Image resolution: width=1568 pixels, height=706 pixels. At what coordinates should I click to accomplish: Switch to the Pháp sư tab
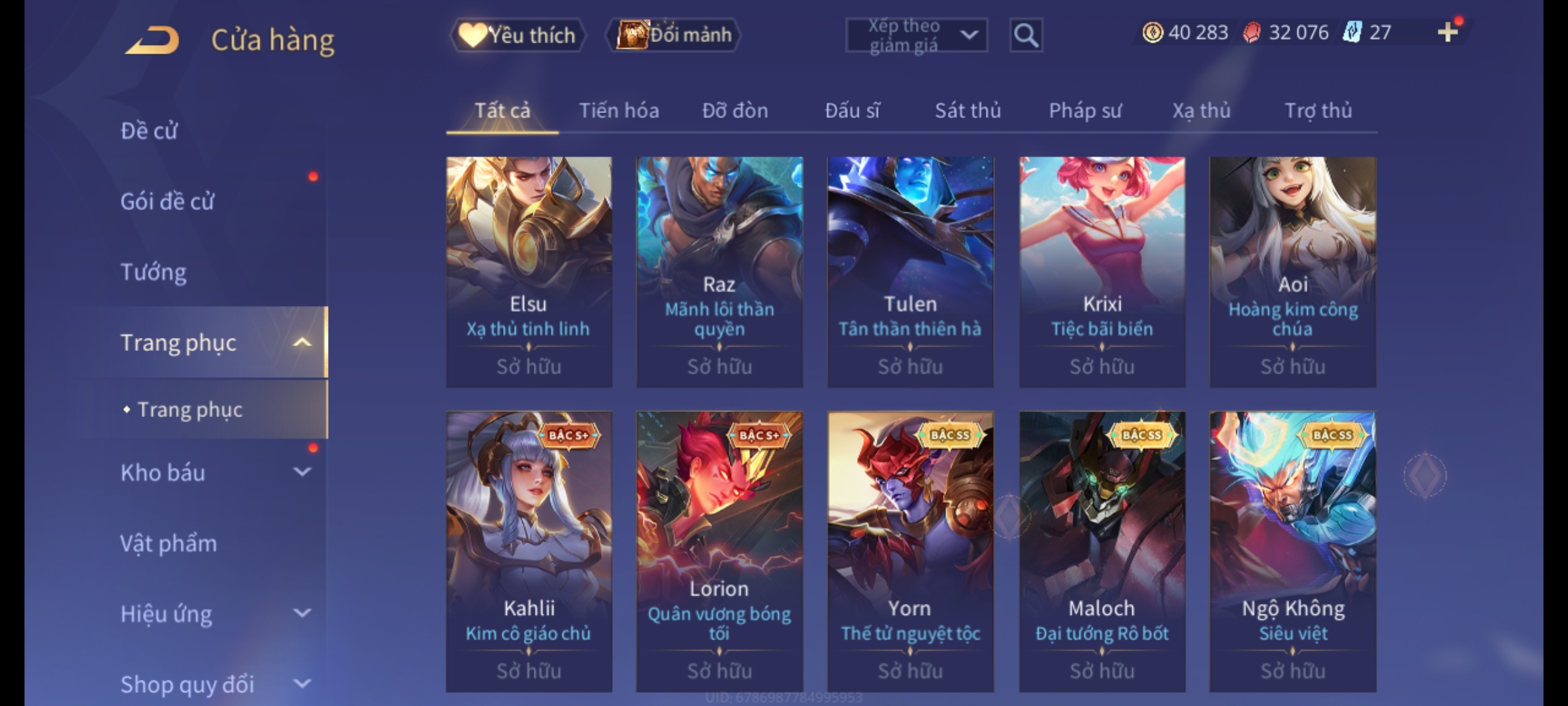coord(1085,110)
